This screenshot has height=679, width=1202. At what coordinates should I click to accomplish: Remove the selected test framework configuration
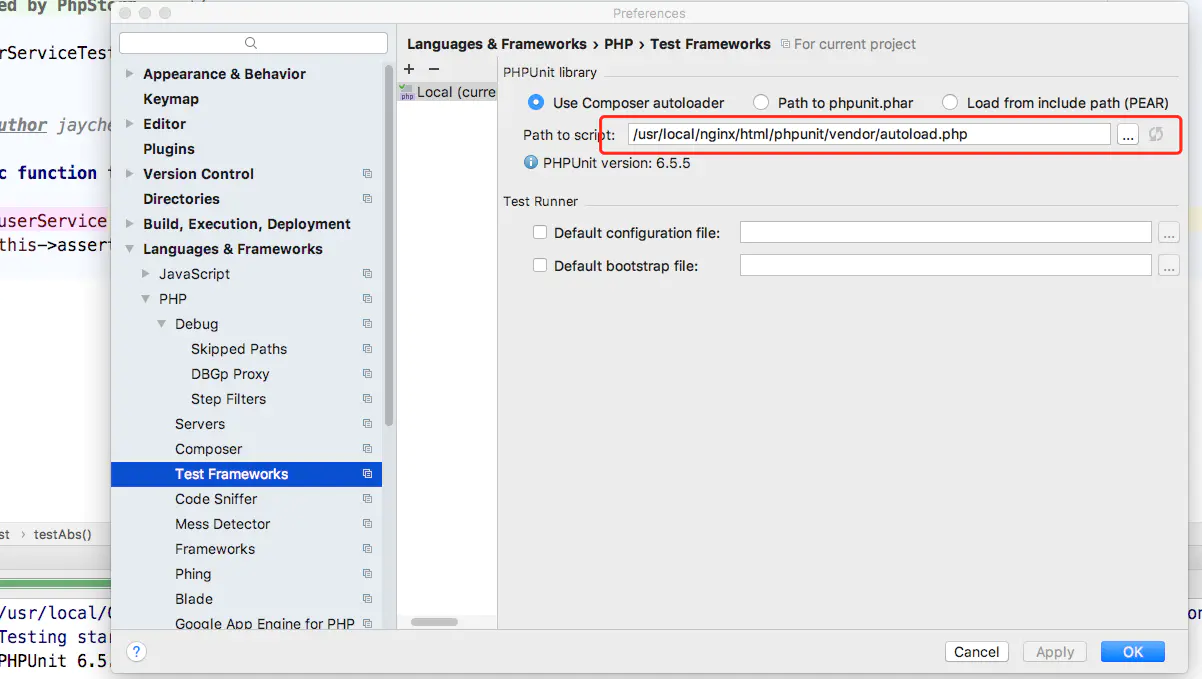coord(433,69)
